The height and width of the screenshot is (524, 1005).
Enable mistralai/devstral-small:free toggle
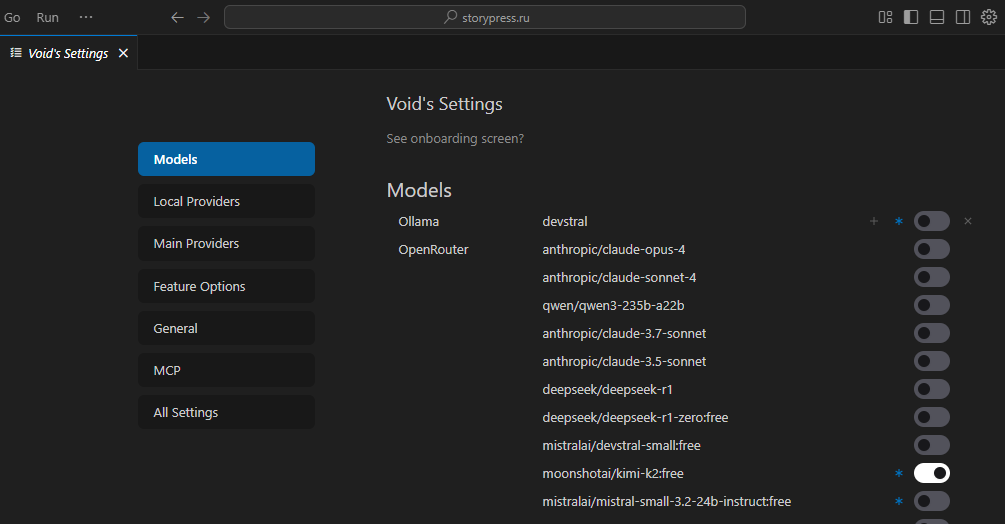coord(932,445)
